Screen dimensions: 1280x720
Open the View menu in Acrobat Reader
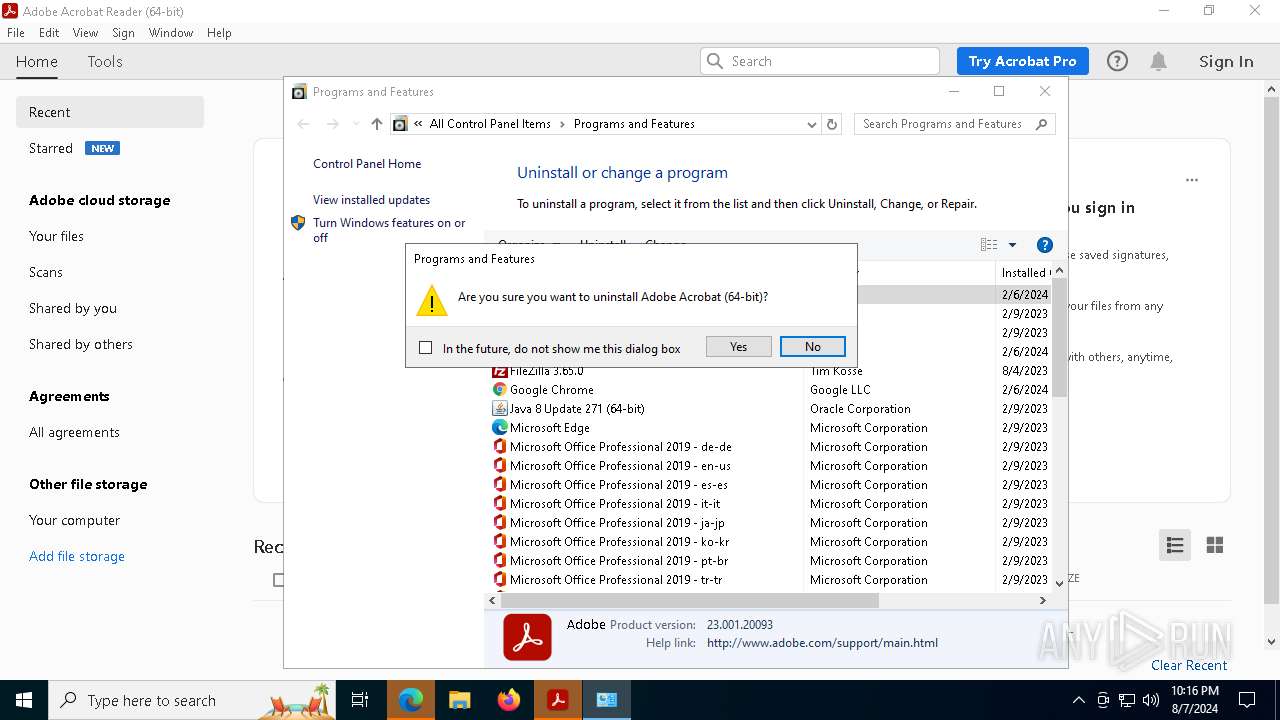point(85,33)
